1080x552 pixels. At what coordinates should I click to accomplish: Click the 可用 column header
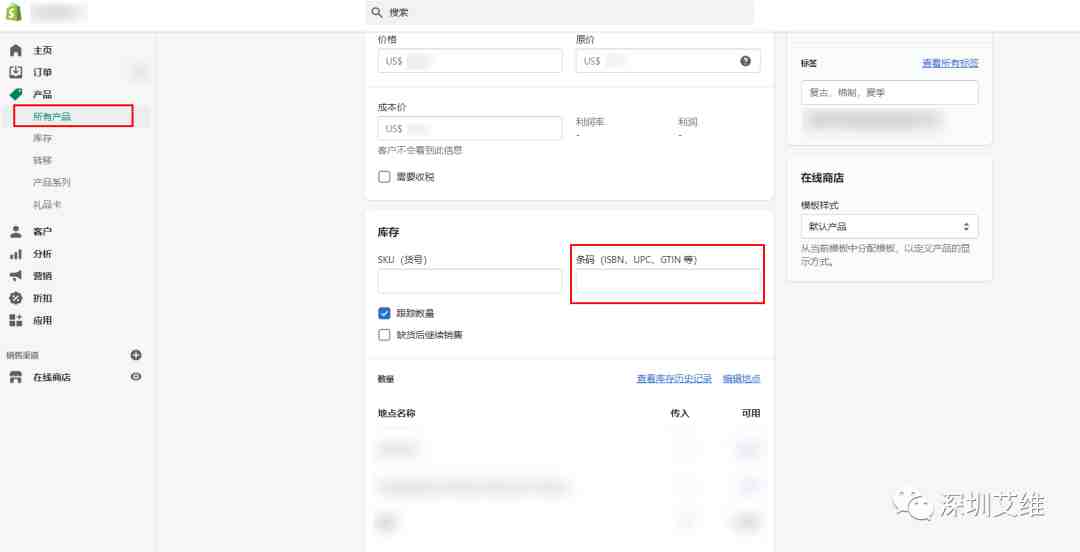pos(751,413)
